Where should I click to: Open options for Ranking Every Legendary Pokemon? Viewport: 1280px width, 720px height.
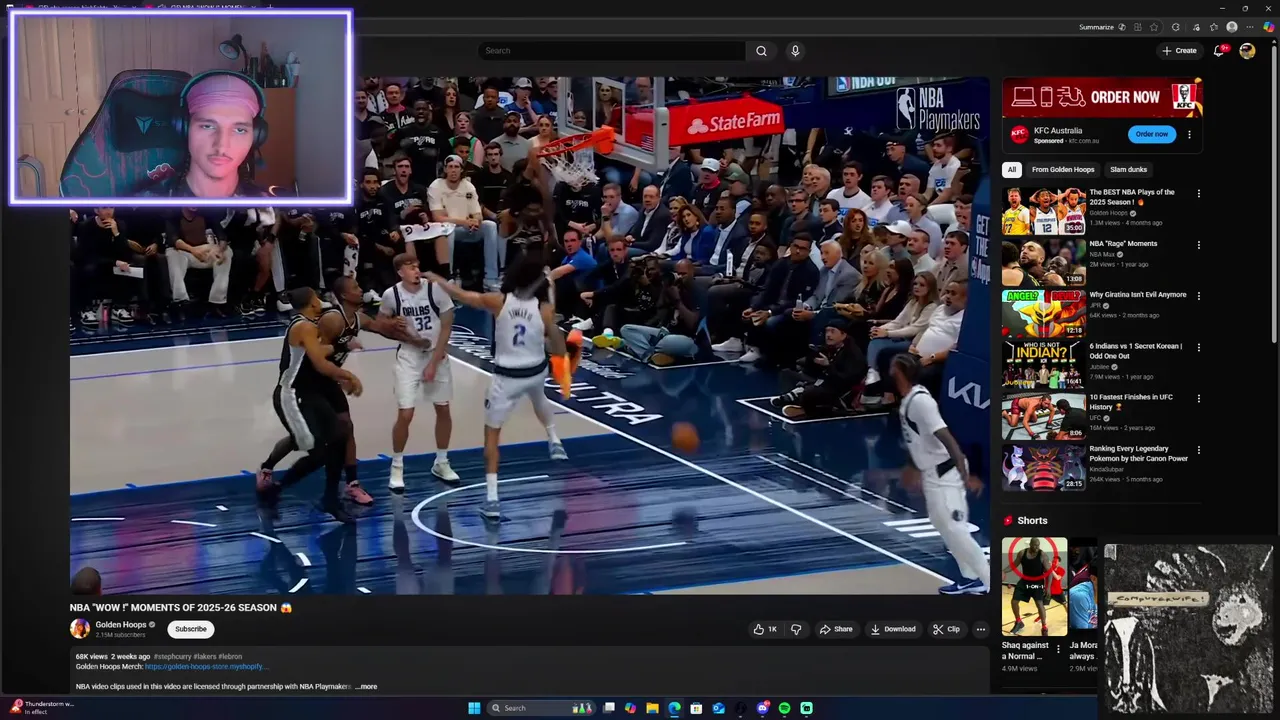pos(1199,450)
